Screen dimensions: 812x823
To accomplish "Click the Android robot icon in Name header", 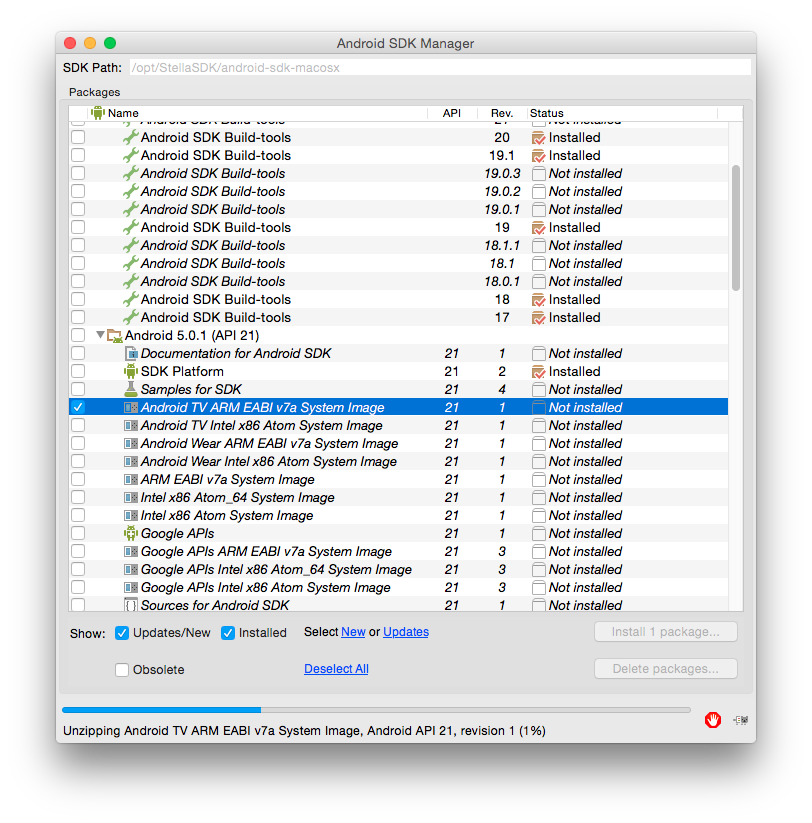I will [98, 113].
